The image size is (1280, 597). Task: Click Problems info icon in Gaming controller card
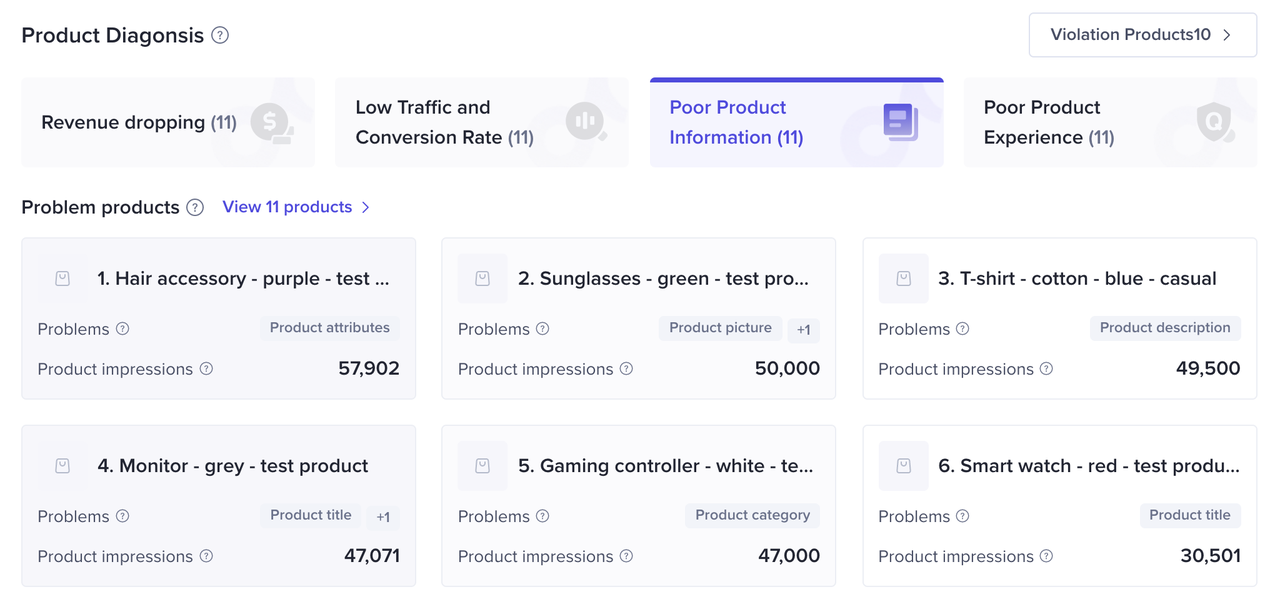pos(542,516)
